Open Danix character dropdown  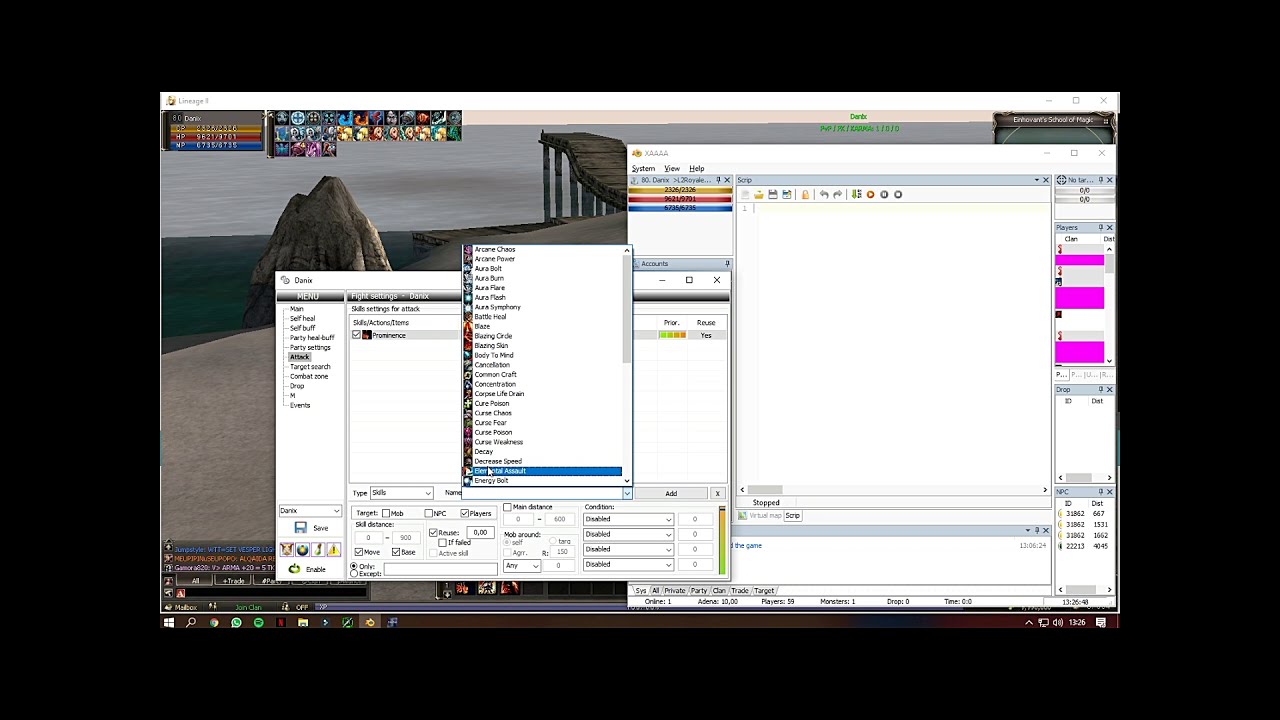[x=309, y=511]
